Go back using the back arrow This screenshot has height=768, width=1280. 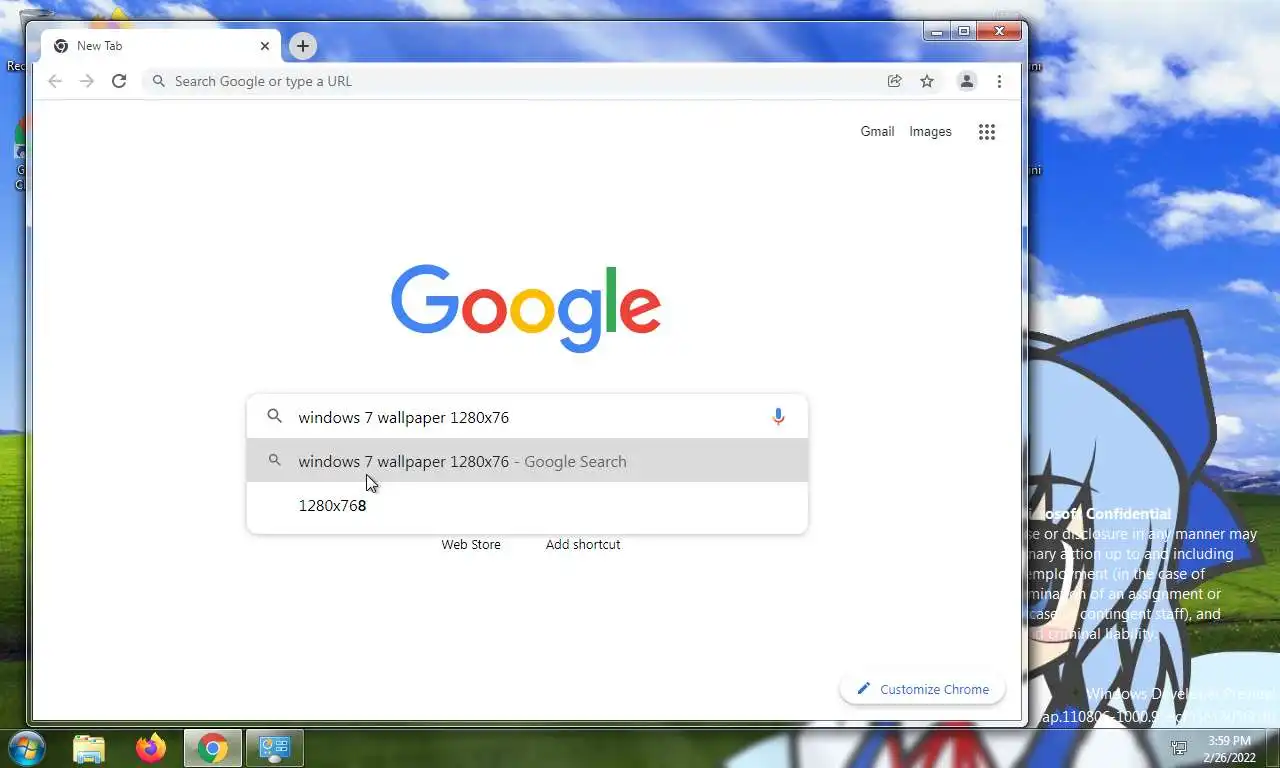[55, 81]
